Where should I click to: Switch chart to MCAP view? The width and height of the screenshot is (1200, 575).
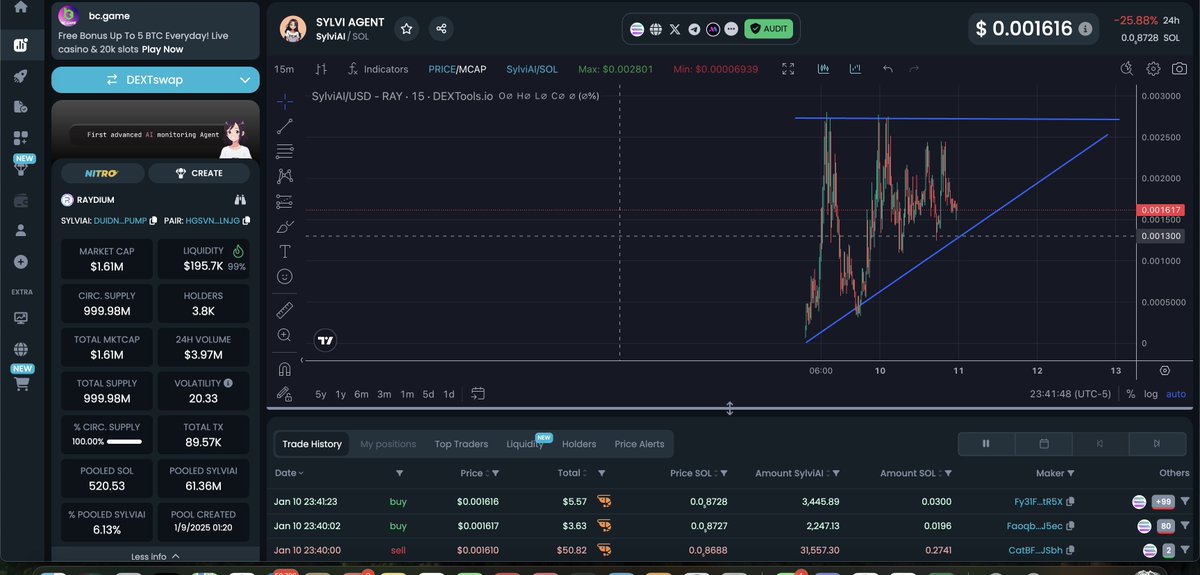click(x=473, y=69)
